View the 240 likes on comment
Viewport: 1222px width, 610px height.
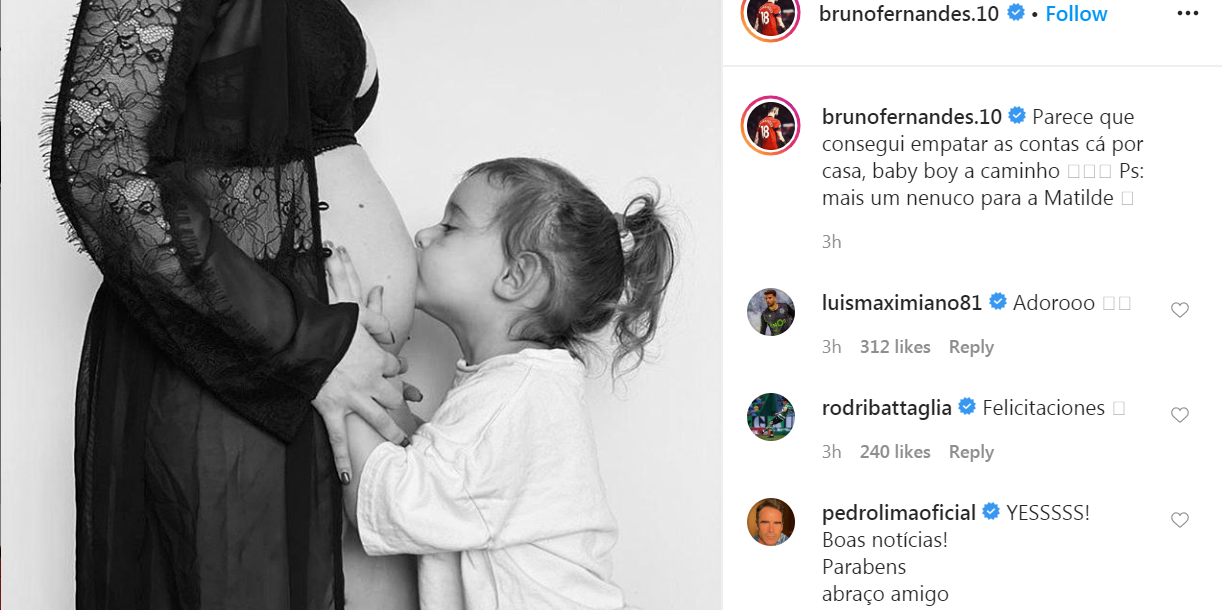click(895, 452)
